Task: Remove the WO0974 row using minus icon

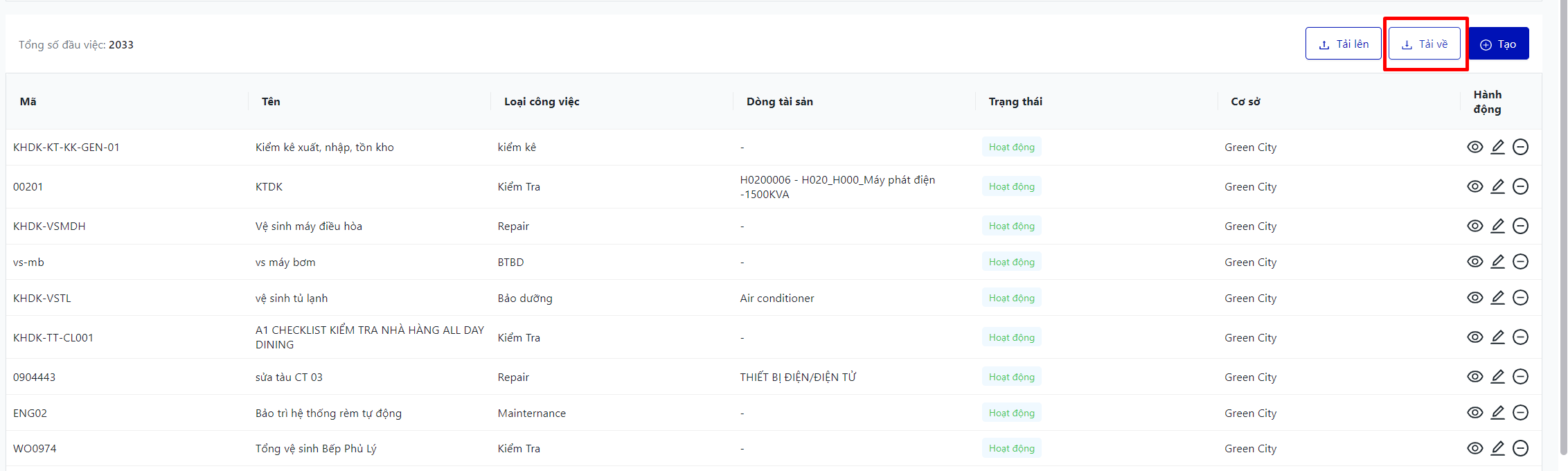Action: 1520,448
